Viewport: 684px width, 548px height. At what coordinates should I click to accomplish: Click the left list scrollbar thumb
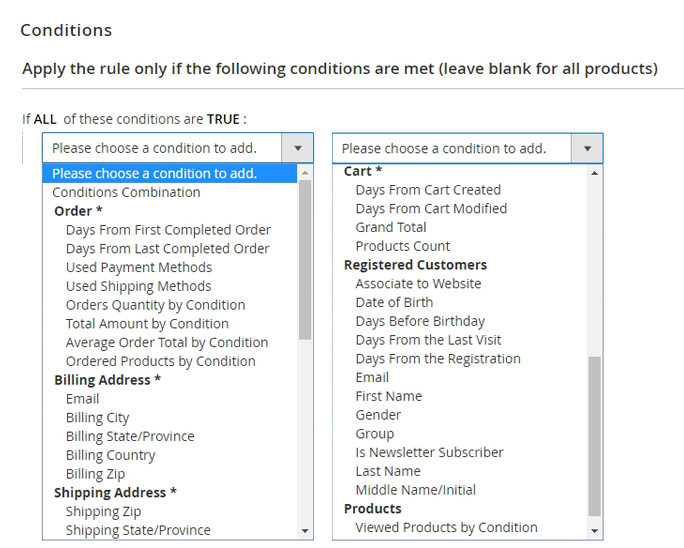pos(305,260)
